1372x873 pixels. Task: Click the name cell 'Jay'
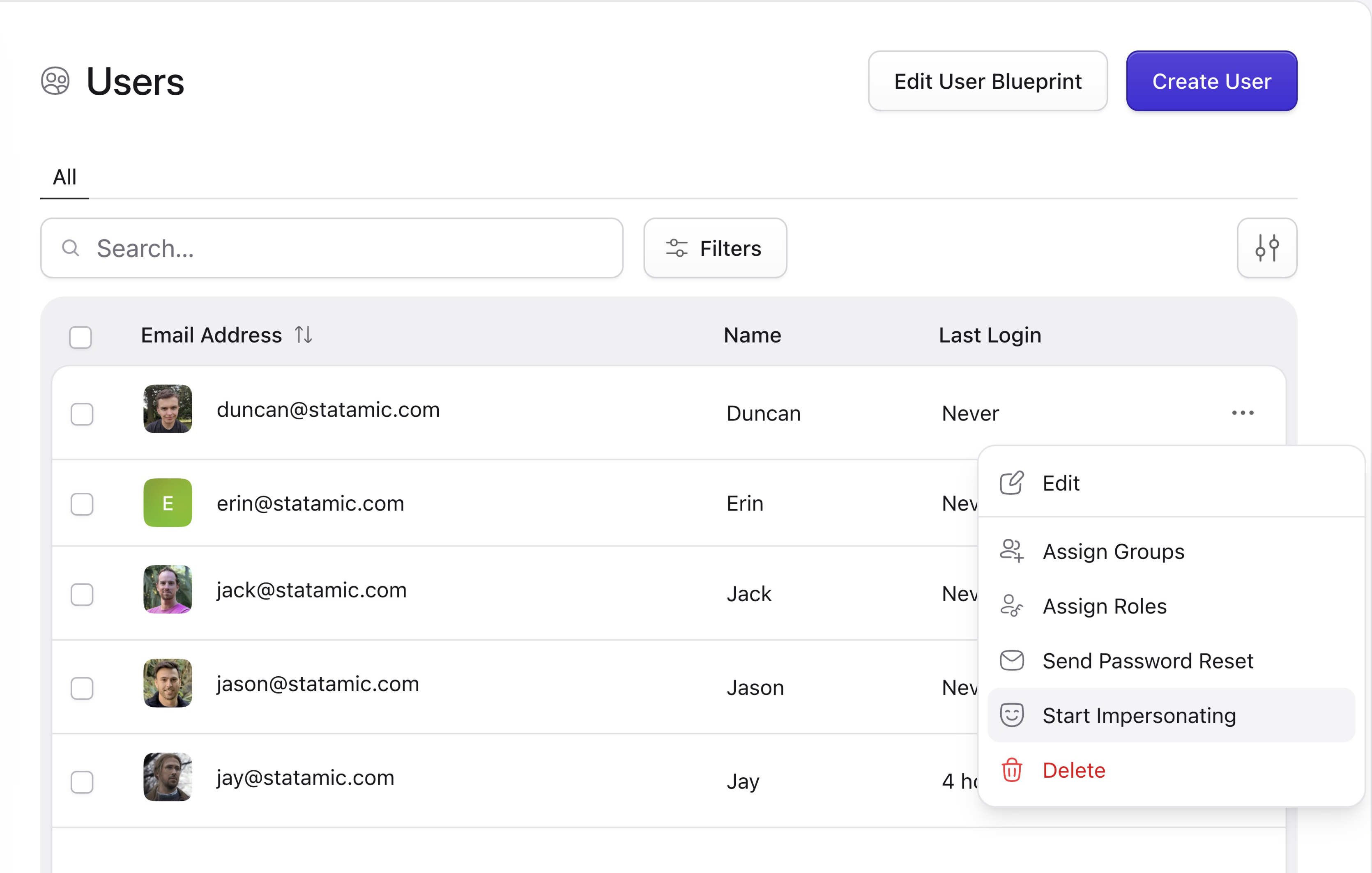[743, 781]
